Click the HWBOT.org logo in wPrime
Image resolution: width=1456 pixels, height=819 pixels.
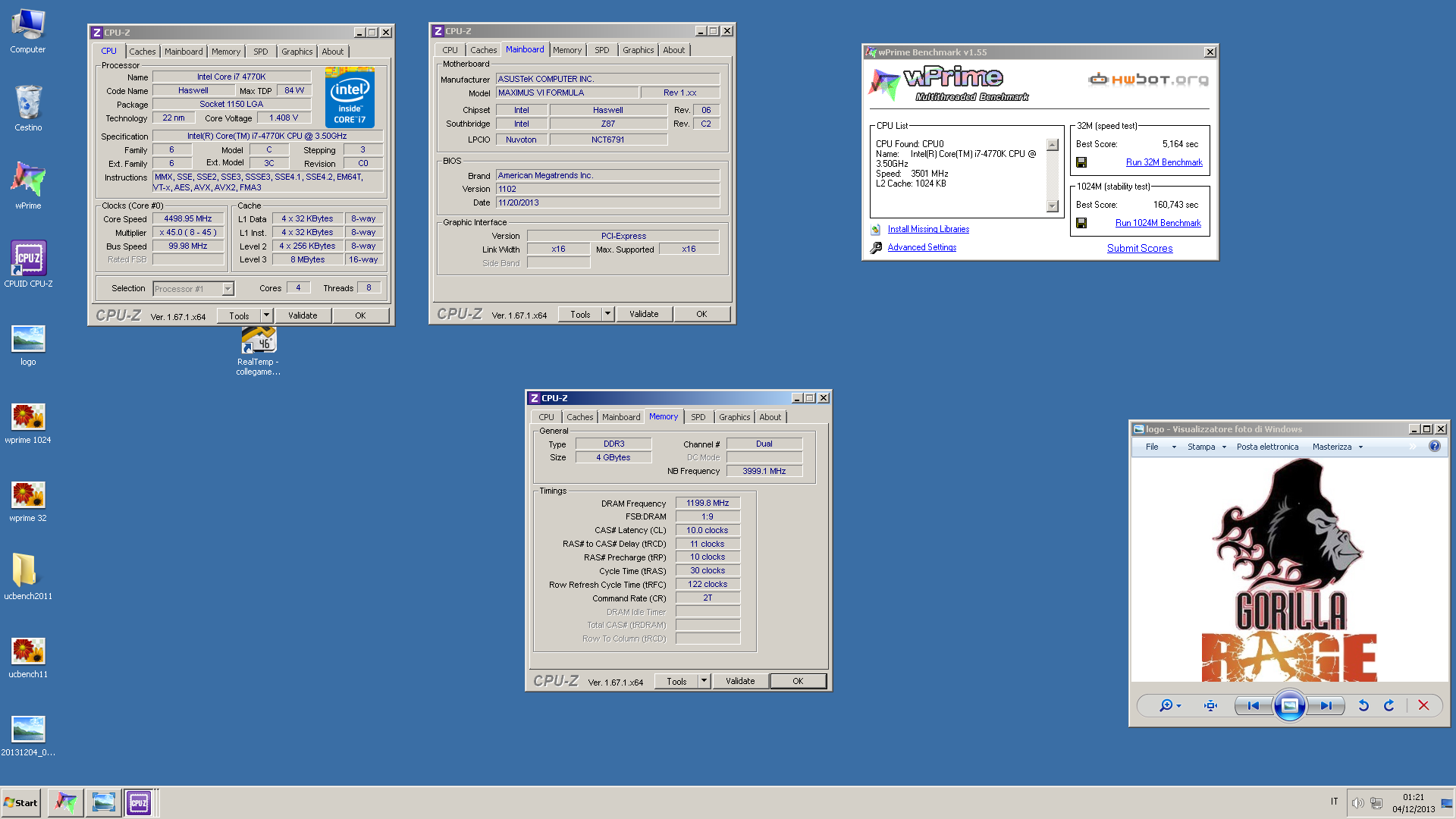(x=1148, y=79)
